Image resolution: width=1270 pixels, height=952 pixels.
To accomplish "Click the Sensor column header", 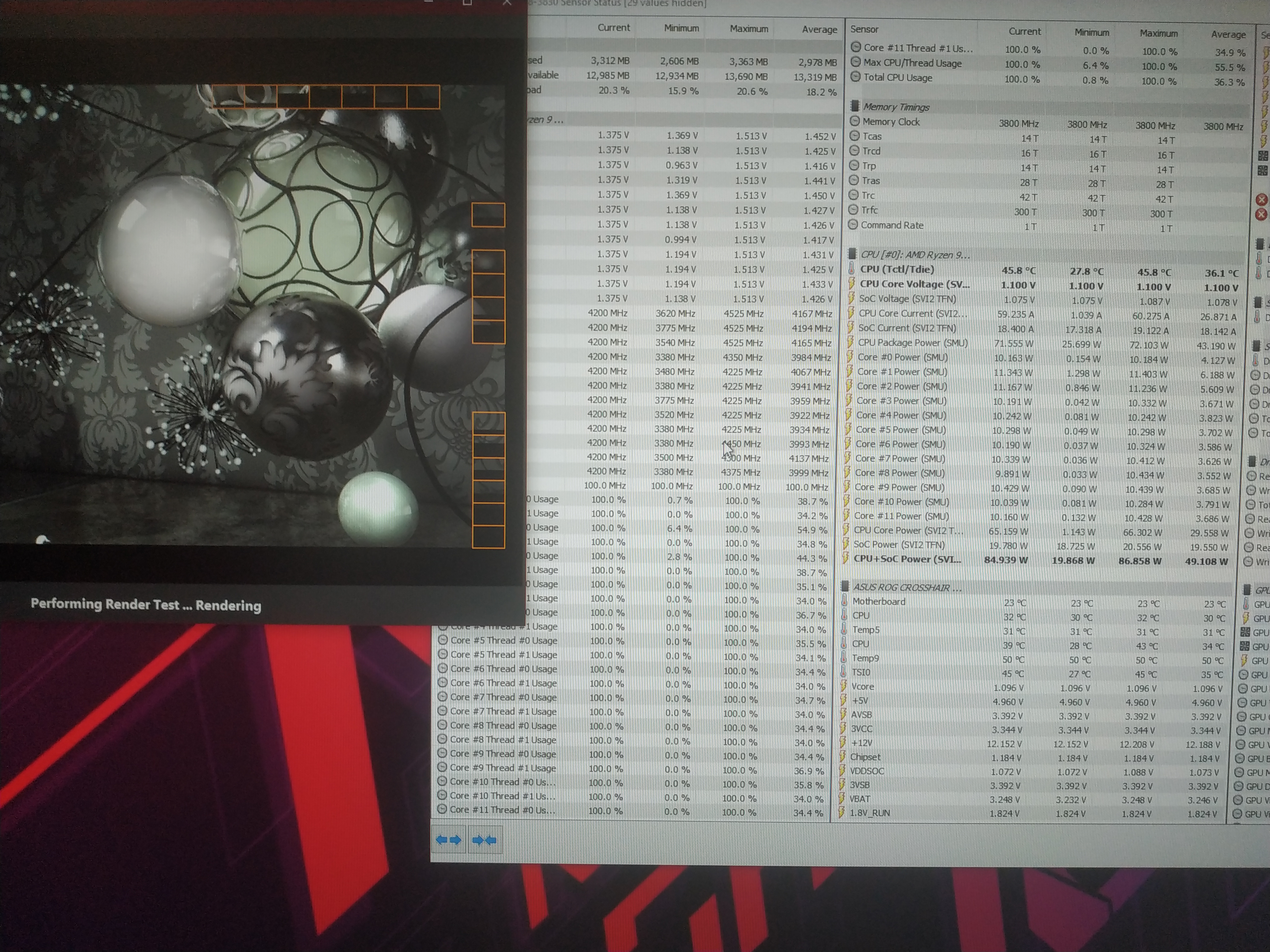I will (x=864, y=29).
